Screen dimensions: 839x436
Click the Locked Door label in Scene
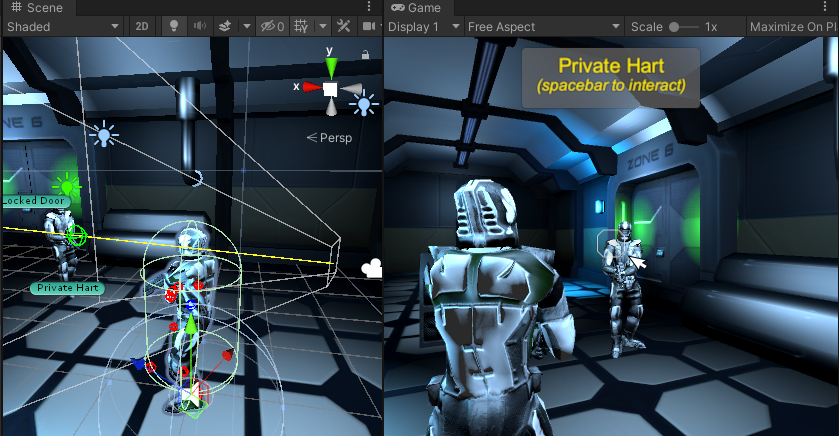pos(34,201)
